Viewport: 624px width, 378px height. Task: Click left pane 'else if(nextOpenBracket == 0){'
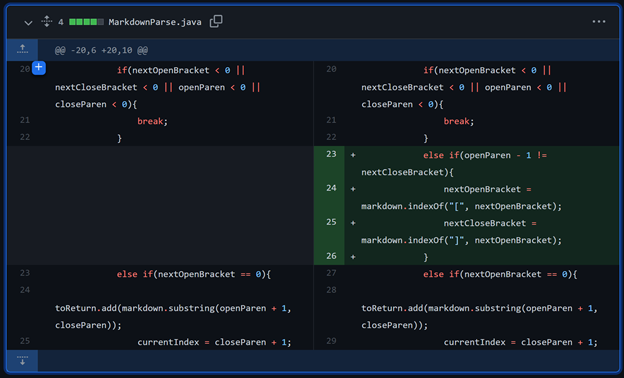tap(194, 274)
